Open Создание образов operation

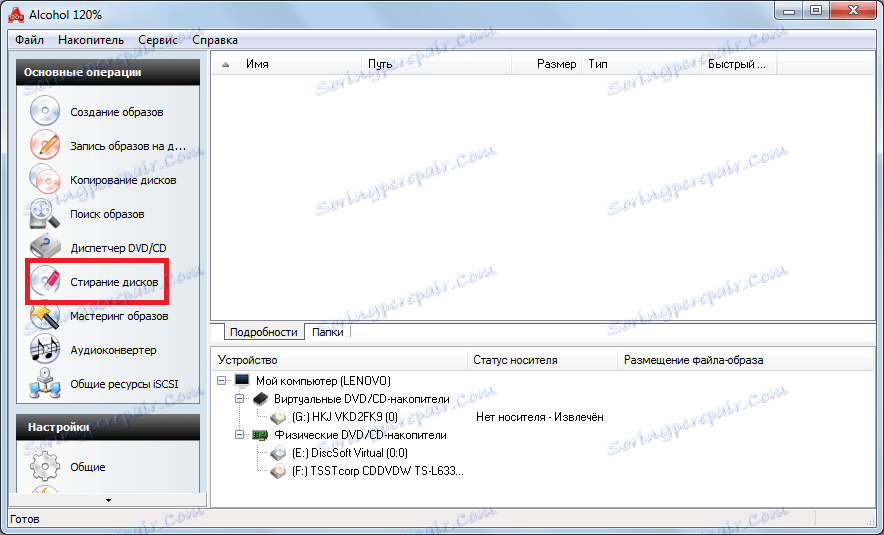click(x=117, y=112)
